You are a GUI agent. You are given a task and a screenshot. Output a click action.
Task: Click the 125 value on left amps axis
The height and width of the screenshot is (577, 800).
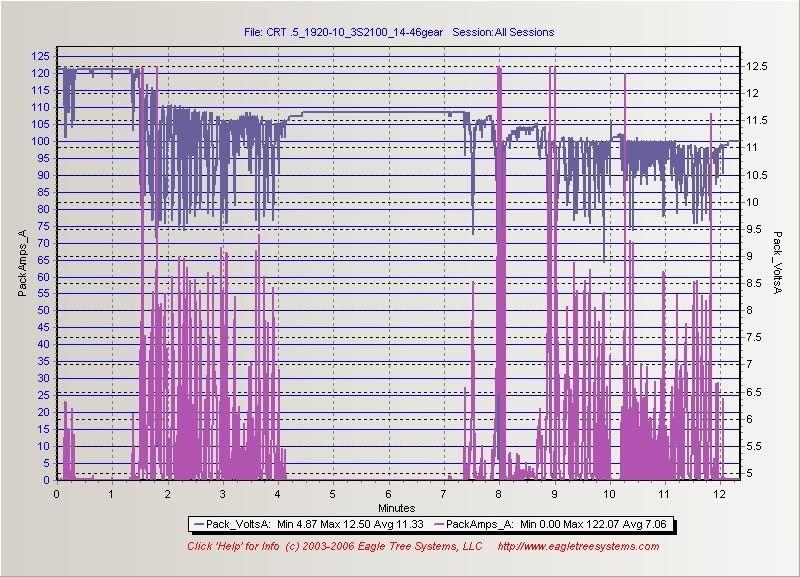42,56
